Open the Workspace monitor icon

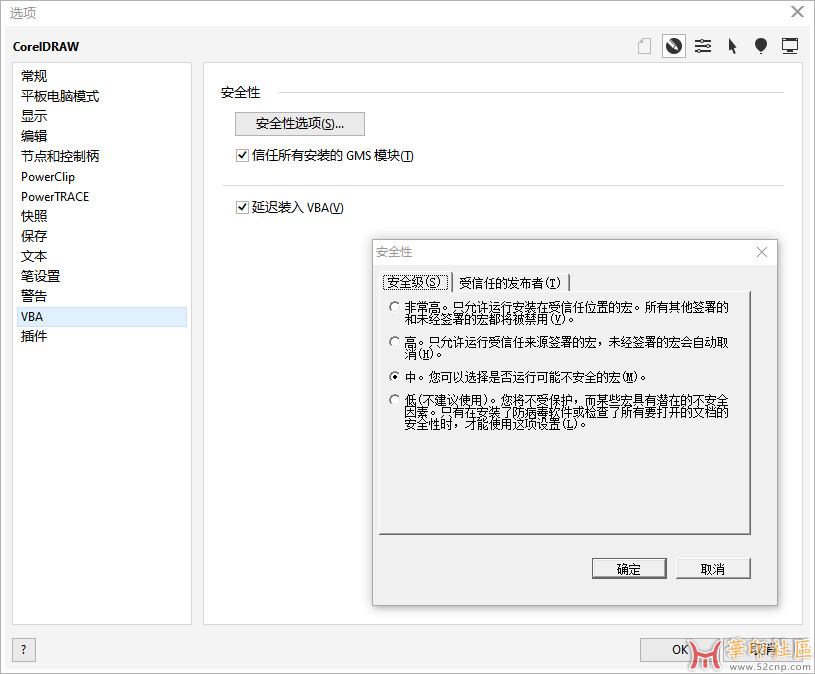[x=790, y=46]
